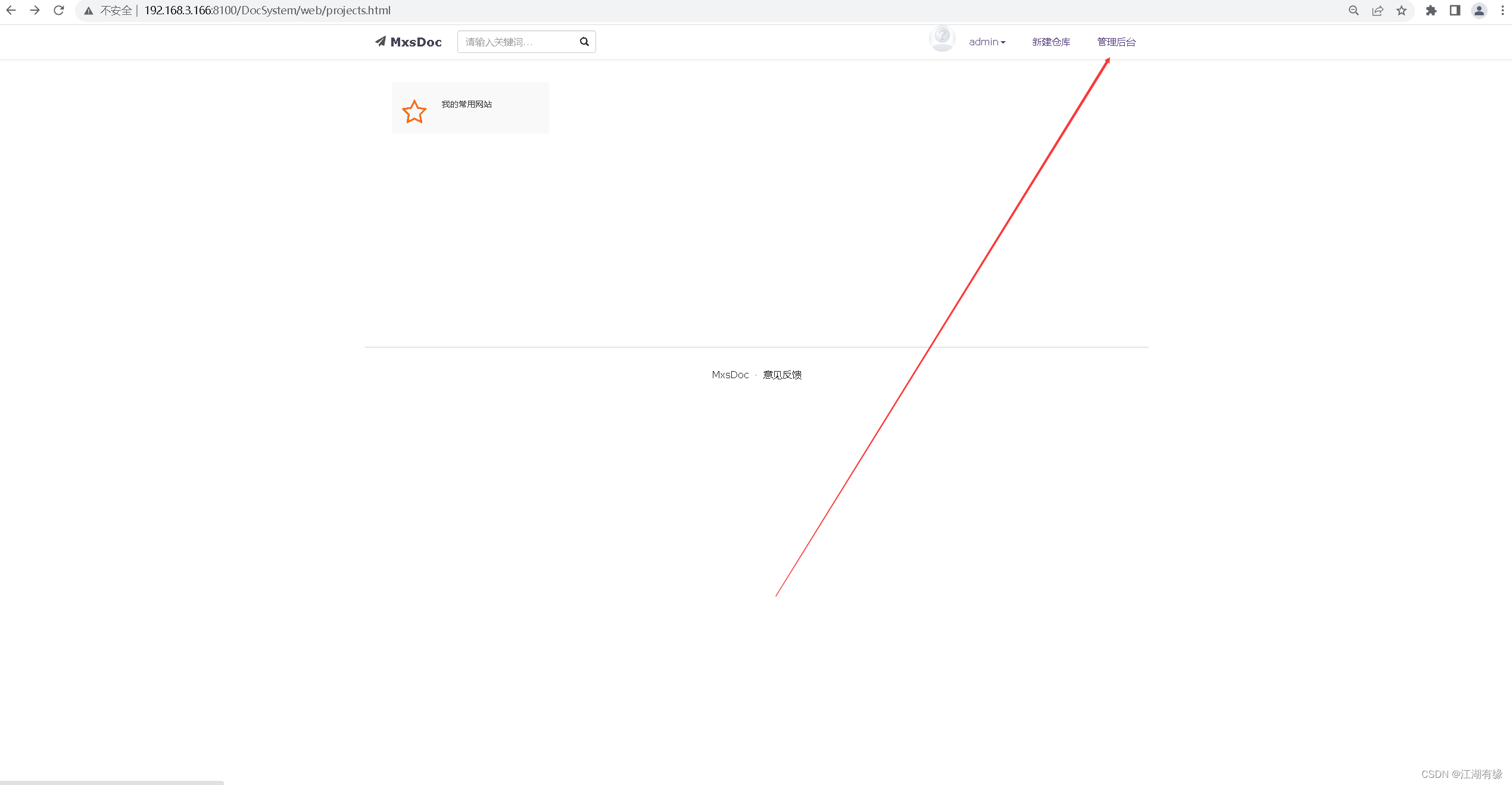Click the search magnifier icon in MxsDoc
1512x785 pixels.
[584, 42]
